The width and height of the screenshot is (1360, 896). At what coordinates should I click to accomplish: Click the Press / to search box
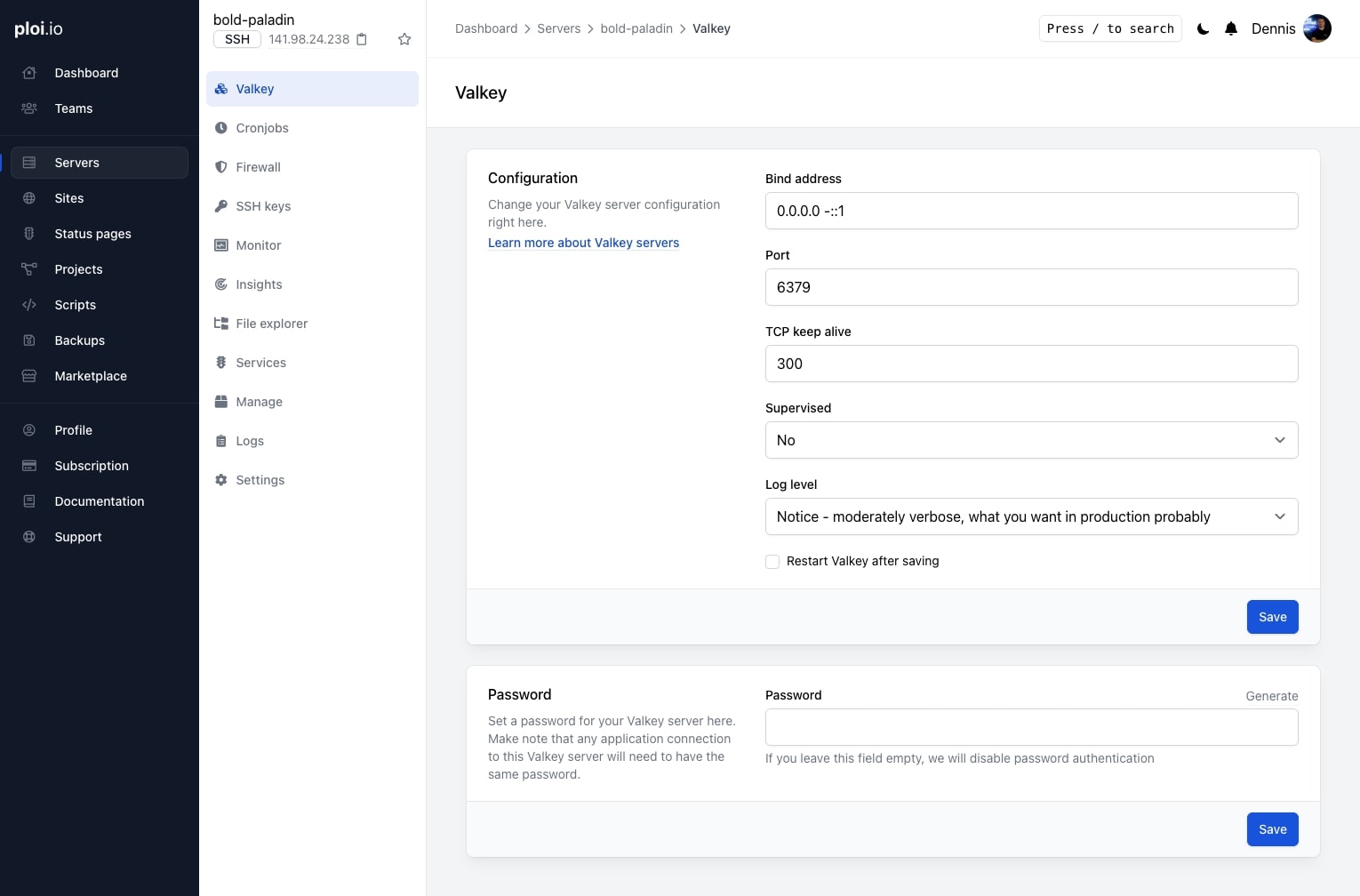[x=1110, y=28]
